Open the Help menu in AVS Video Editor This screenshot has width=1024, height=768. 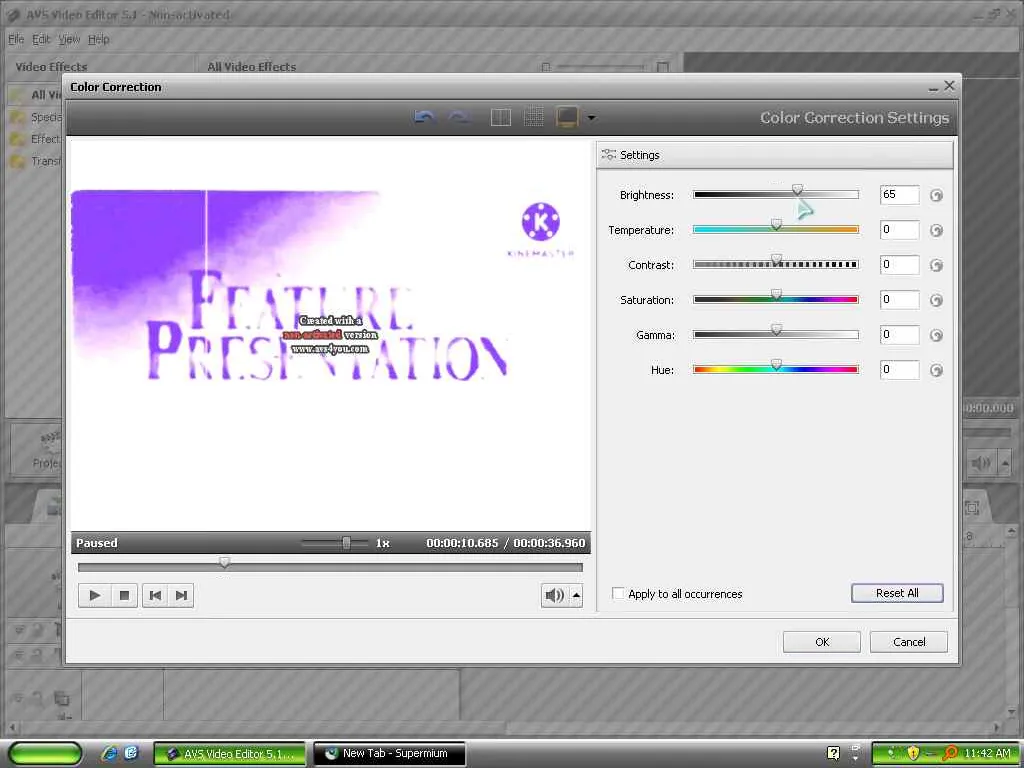pyautogui.click(x=99, y=39)
